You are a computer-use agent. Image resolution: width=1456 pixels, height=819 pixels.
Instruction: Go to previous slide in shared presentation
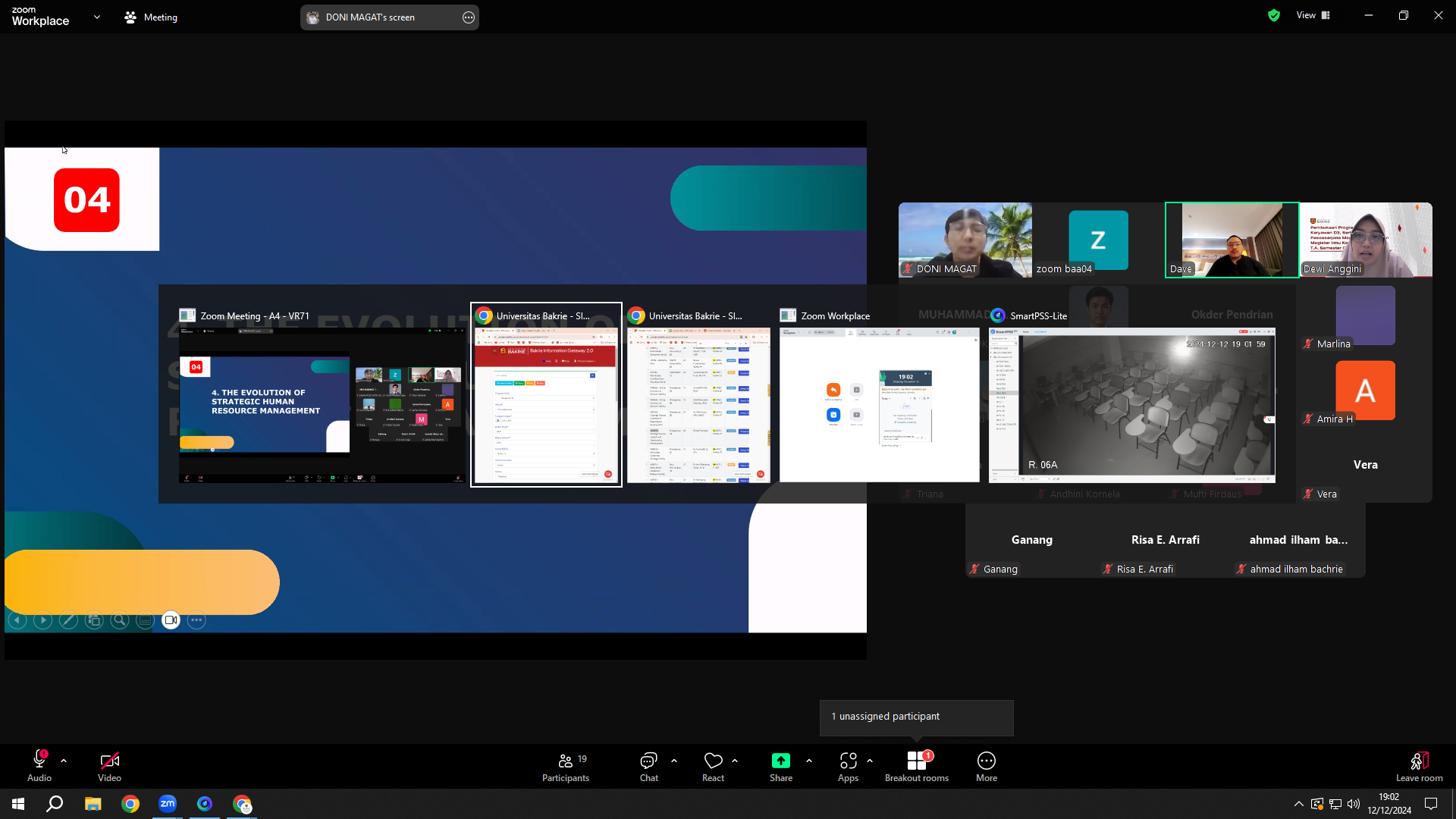17,620
